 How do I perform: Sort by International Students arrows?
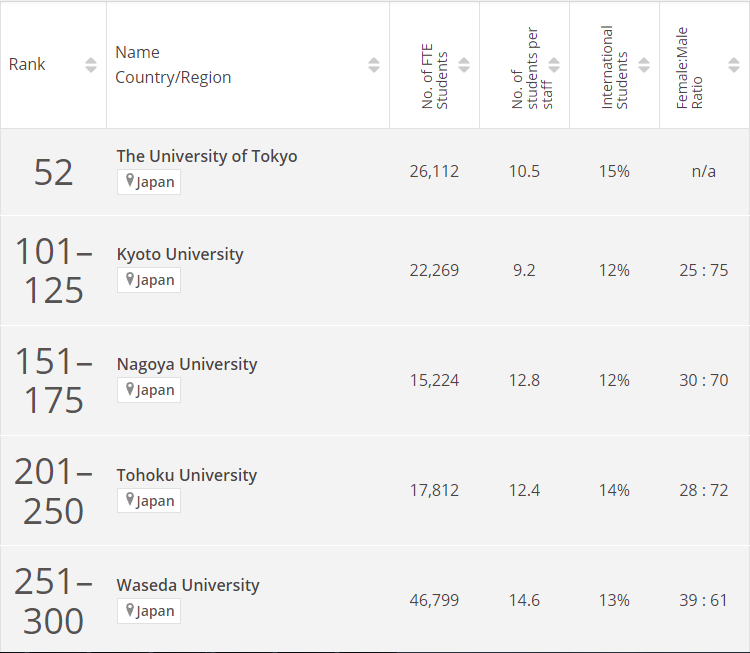coord(644,65)
